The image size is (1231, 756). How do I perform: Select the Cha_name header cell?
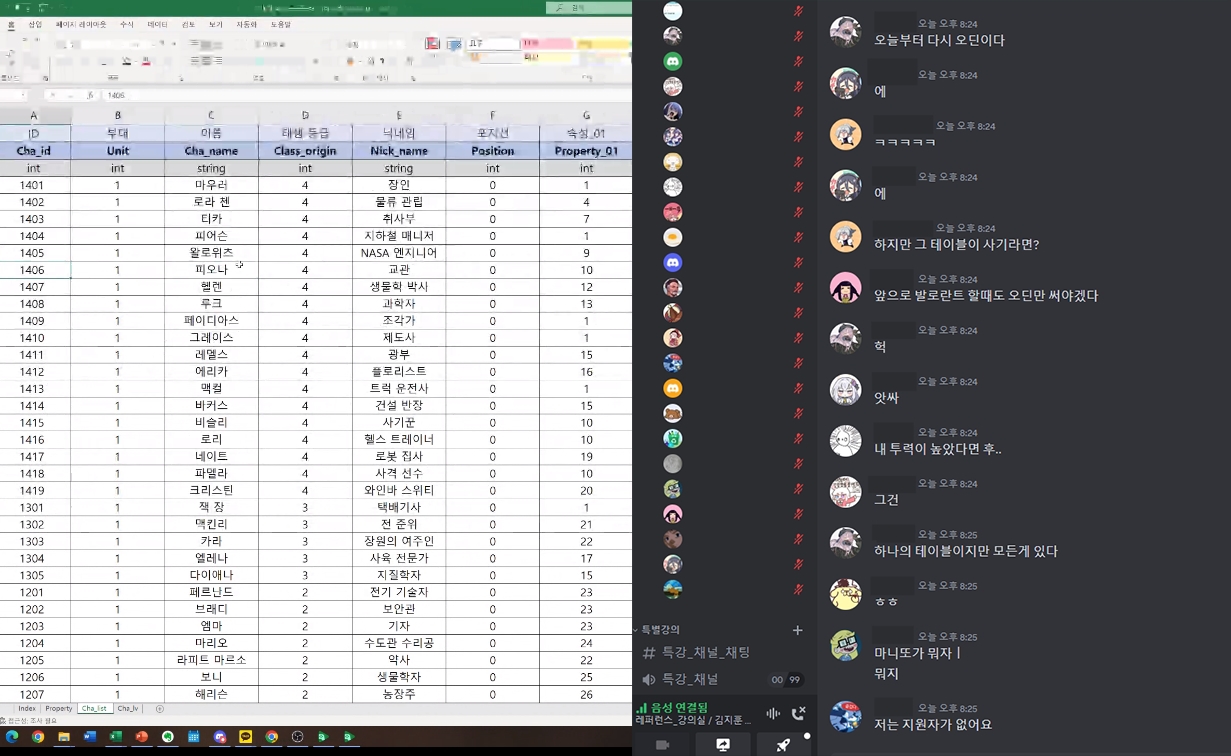point(211,151)
